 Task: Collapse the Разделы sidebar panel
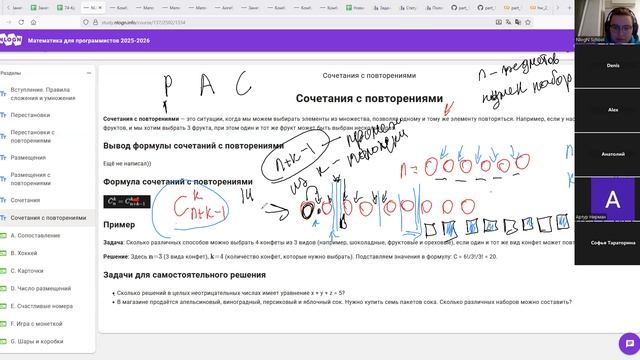tap(89, 73)
